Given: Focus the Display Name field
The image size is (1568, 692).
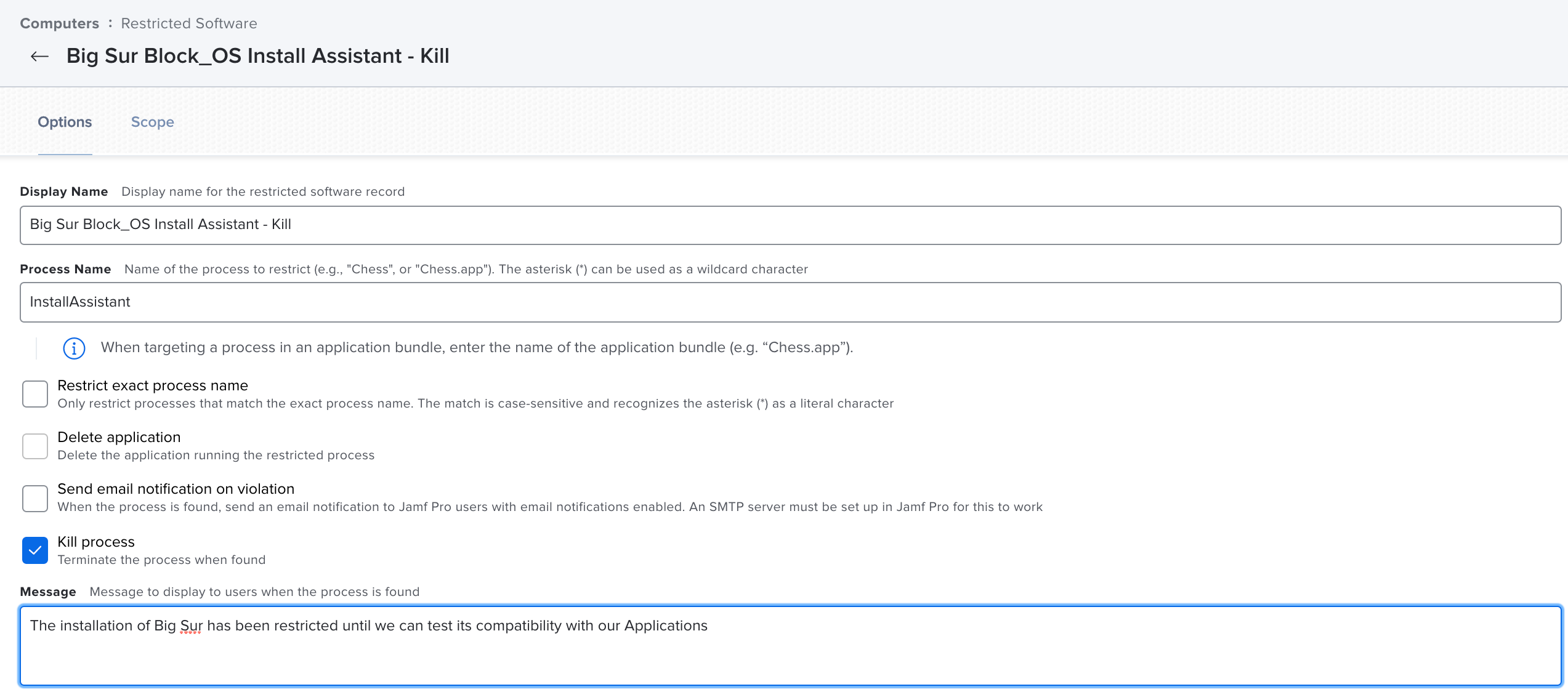Looking at the screenshot, I should [x=790, y=225].
